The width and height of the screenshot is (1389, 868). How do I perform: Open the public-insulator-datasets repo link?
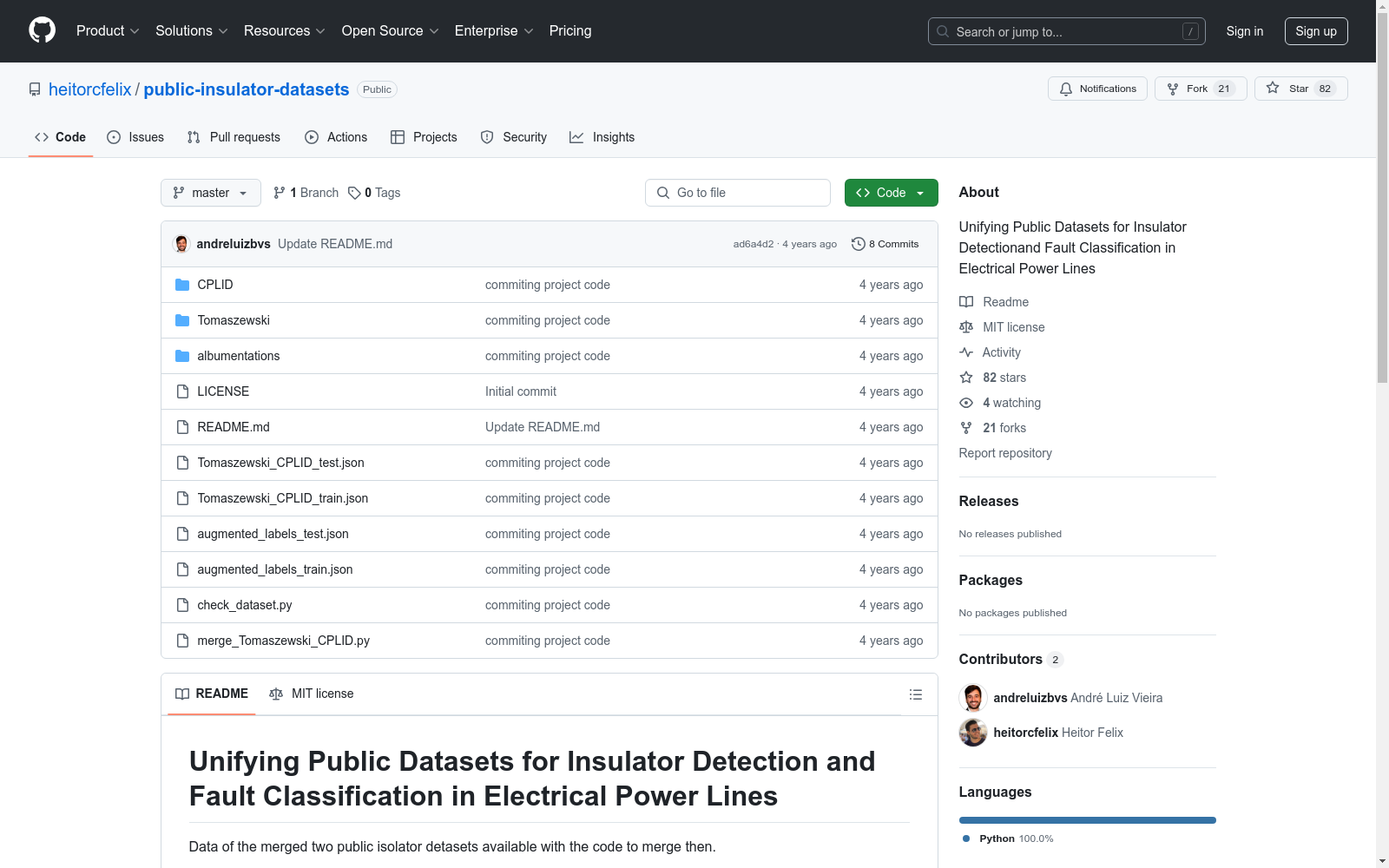click(x=247, y=89)
